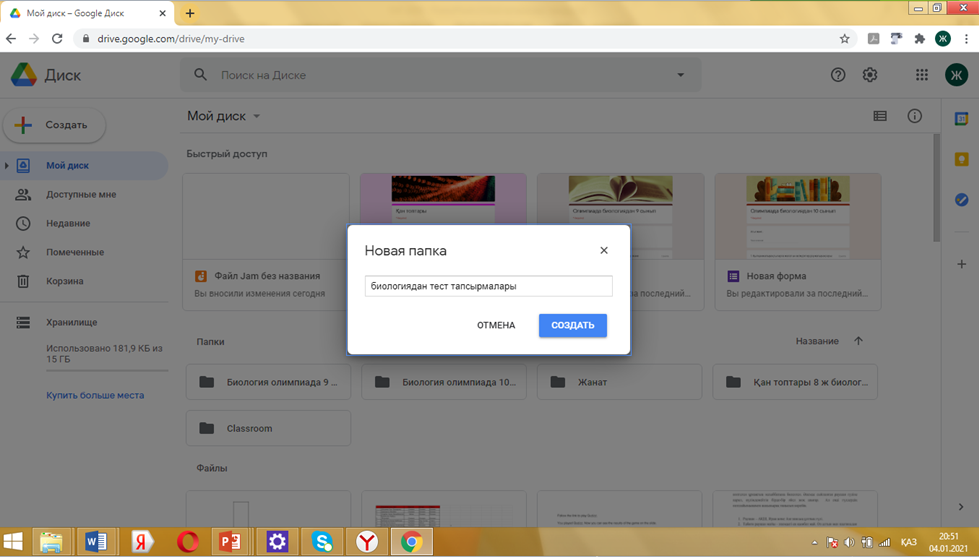
Task: Open Помеченные section
Action: (75, 252)
